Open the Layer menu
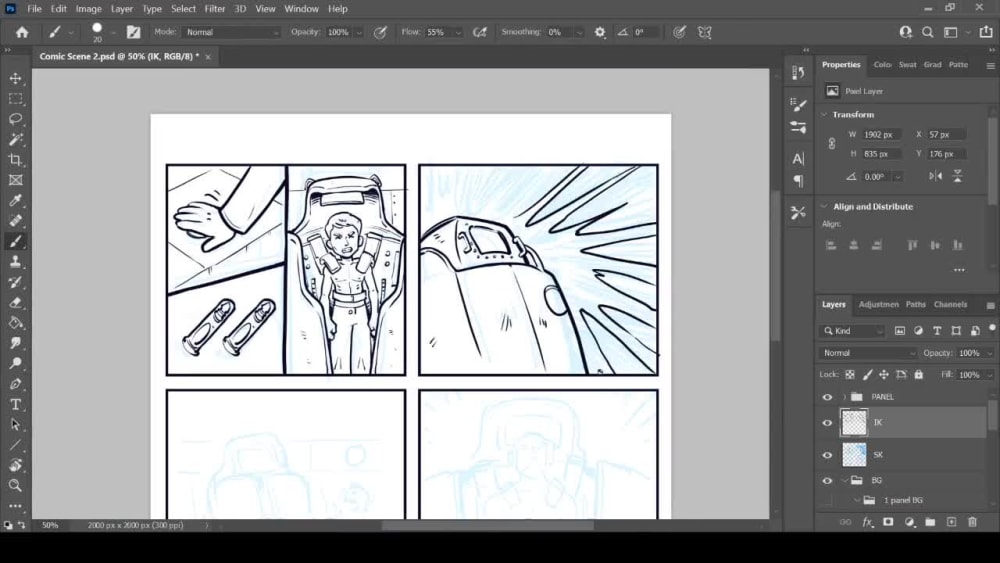 click(x=122, y=9)
